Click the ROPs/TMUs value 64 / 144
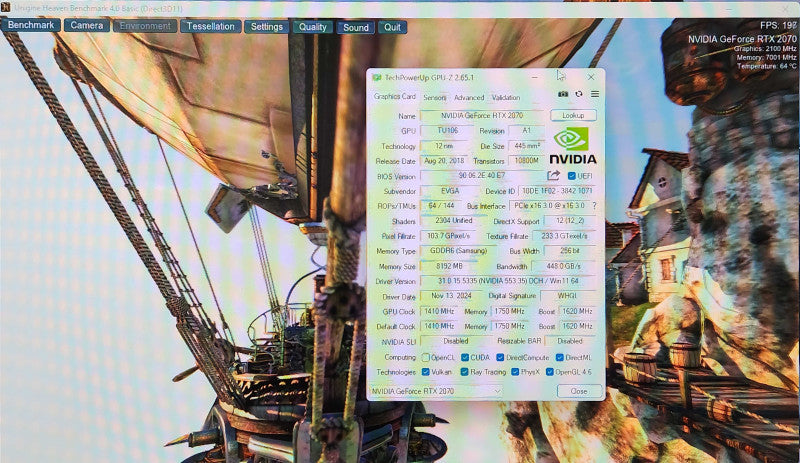The height and width of the screenshot is (463, 800). [x=441, y=206]
